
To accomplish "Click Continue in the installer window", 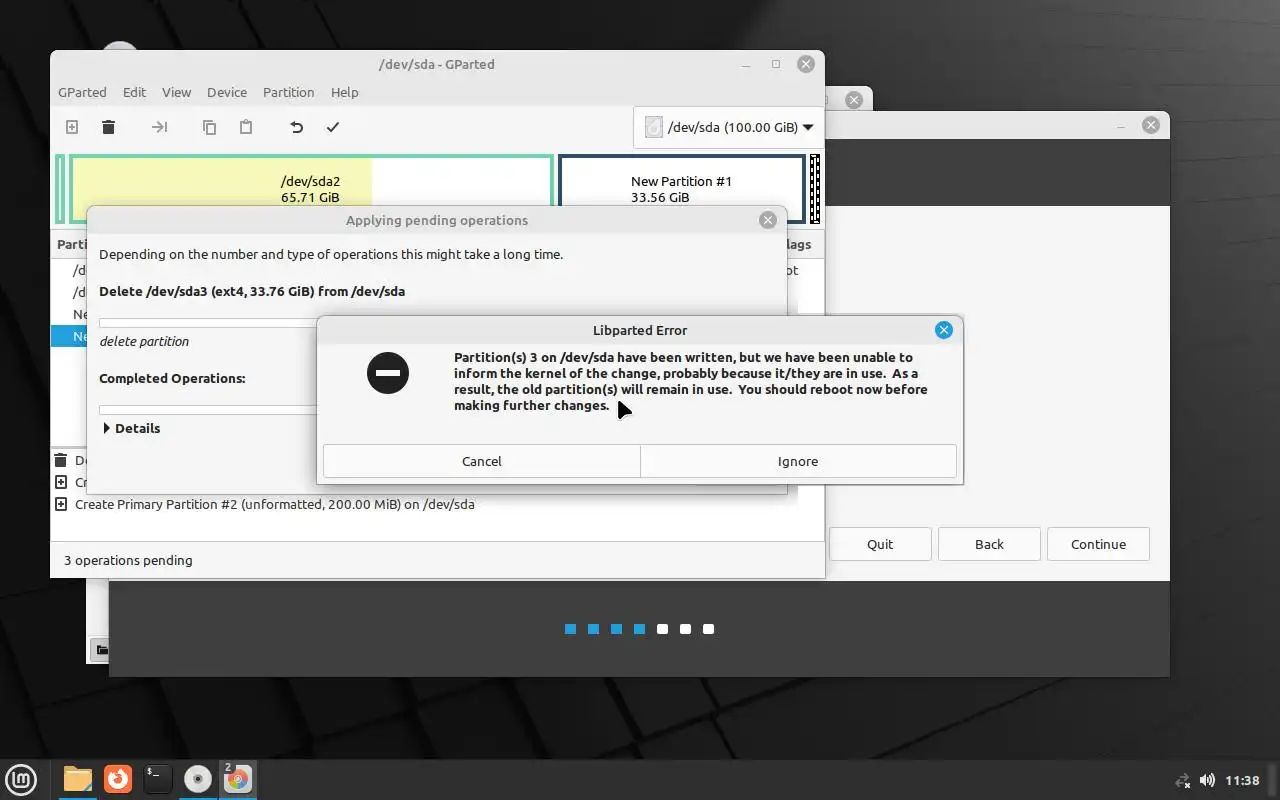I will (1098, 544).
